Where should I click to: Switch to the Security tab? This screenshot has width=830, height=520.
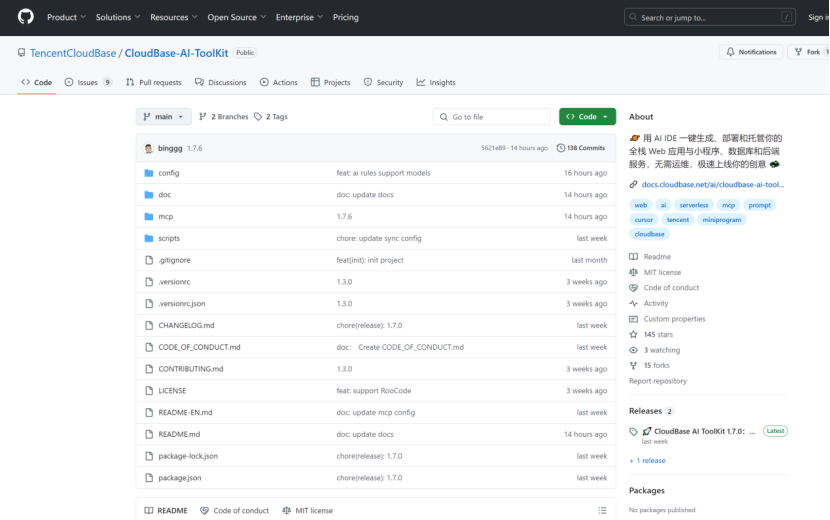(x=383, y=83)
